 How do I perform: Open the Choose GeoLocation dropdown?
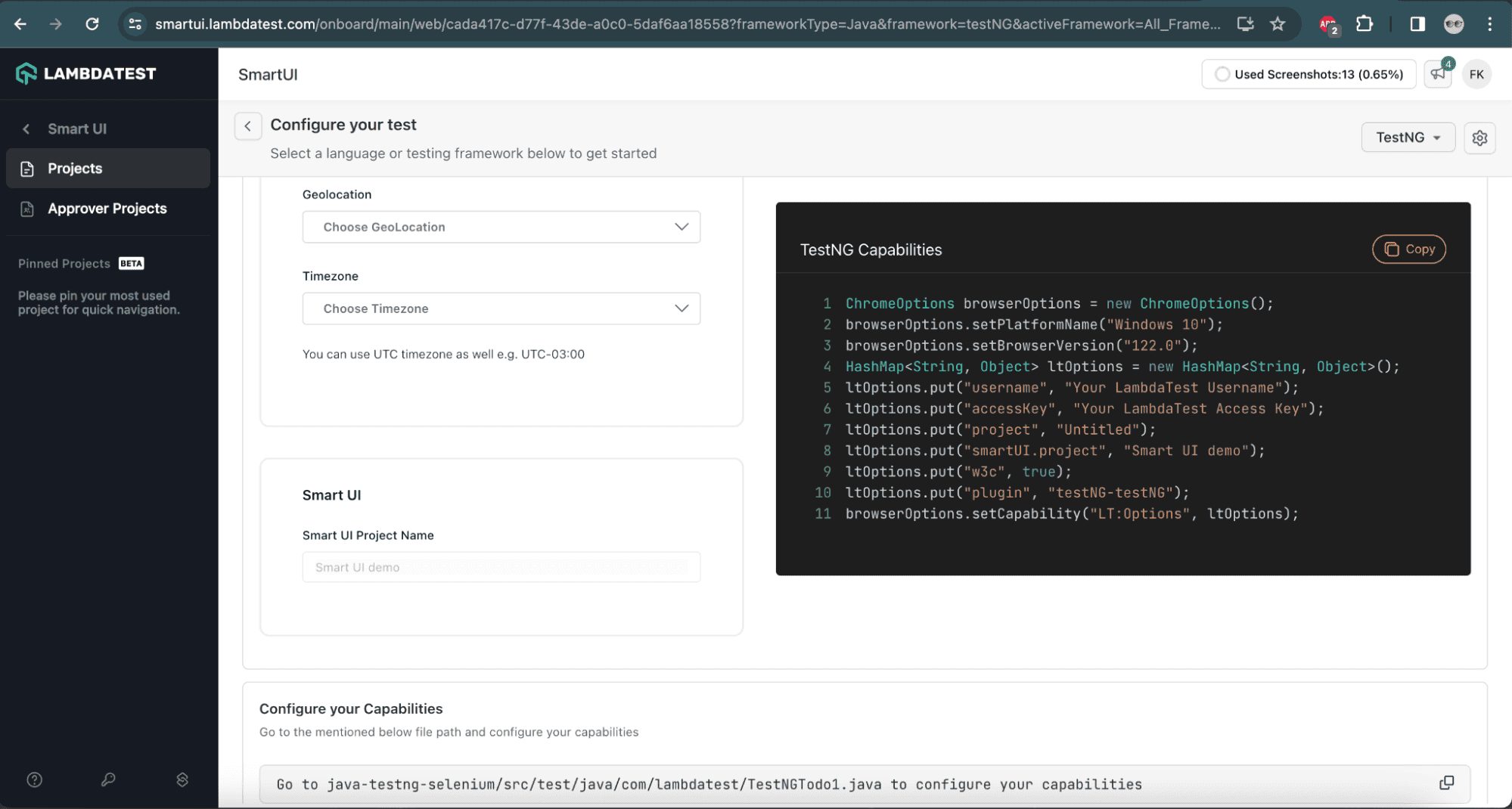[x=501, y=227]
